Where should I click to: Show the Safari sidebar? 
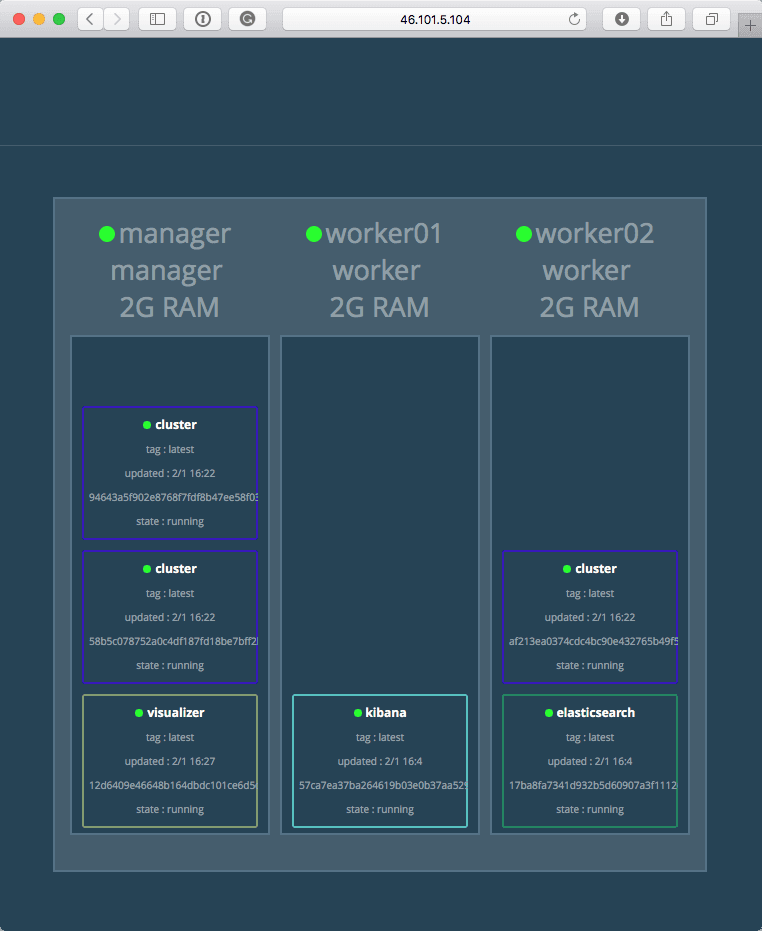click(157, 19)
